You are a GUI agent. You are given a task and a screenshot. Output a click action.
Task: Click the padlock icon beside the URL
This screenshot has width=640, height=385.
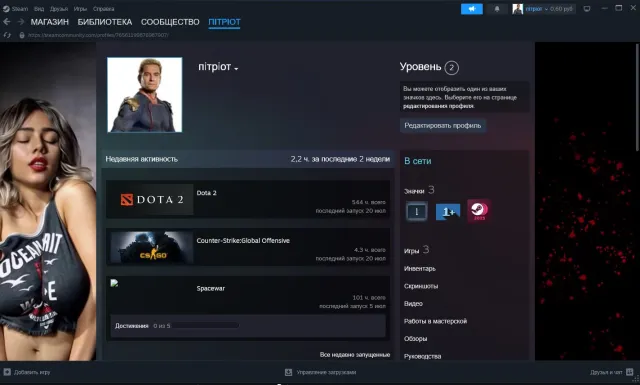pos(22,35)
